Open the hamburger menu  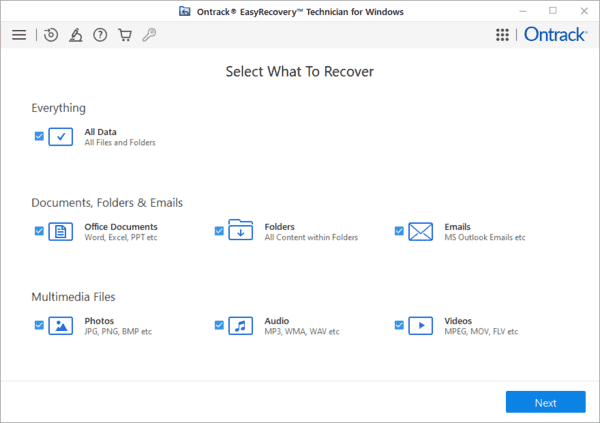click(x=19, y=35)
